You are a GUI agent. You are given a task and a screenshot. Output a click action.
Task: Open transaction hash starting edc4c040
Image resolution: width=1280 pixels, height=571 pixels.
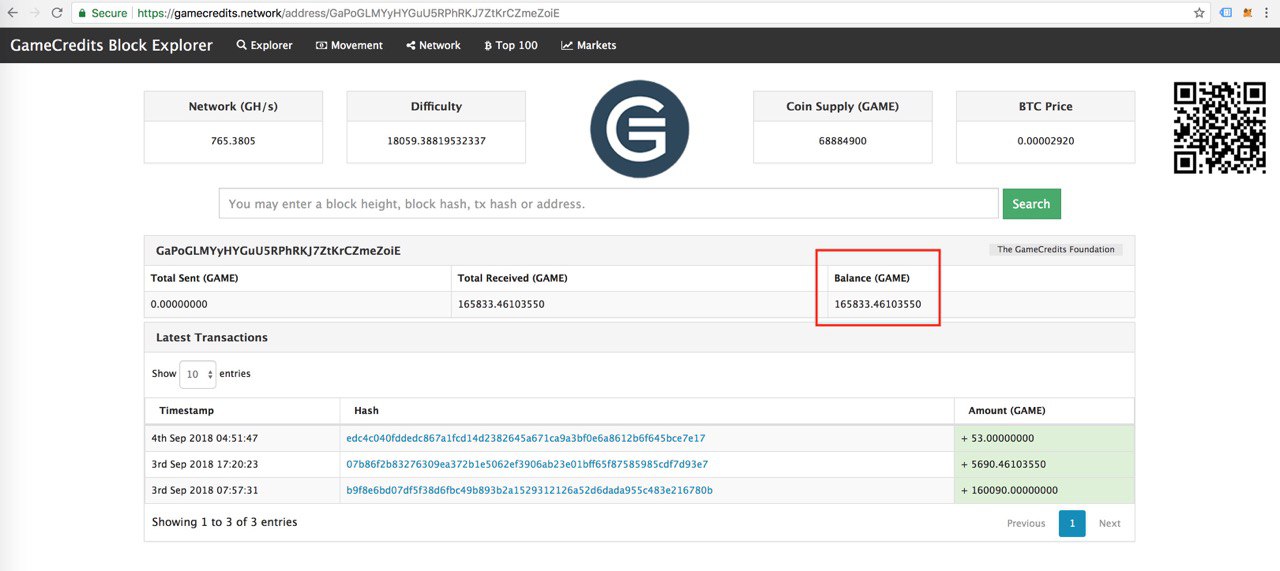[526, 438]
